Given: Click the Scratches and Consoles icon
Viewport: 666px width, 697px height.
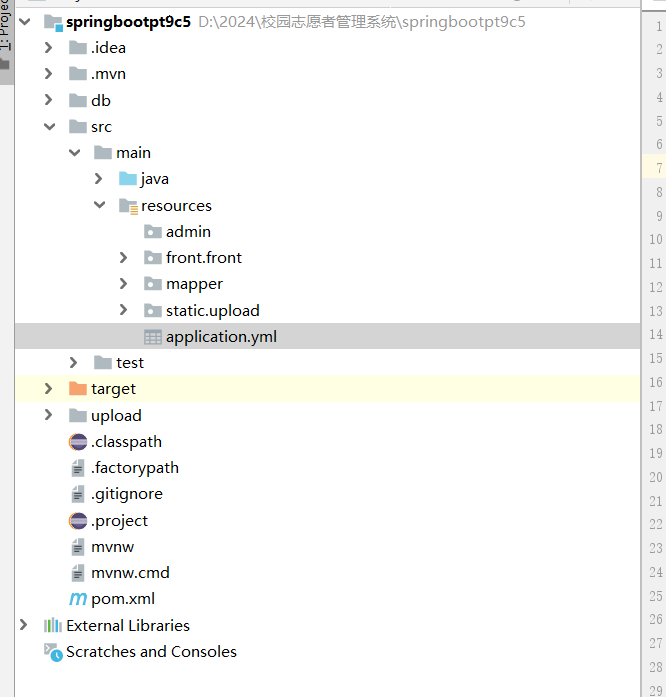Looking at the screenshot, I should click(53, 652).
